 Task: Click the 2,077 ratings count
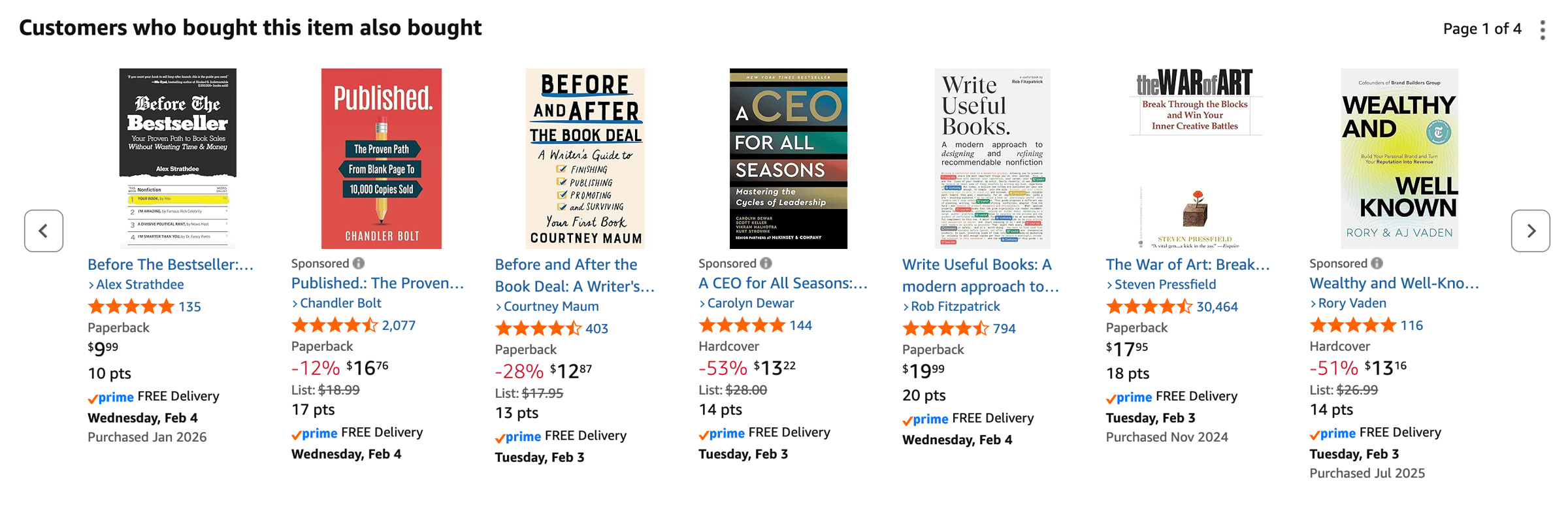(399, 325)
